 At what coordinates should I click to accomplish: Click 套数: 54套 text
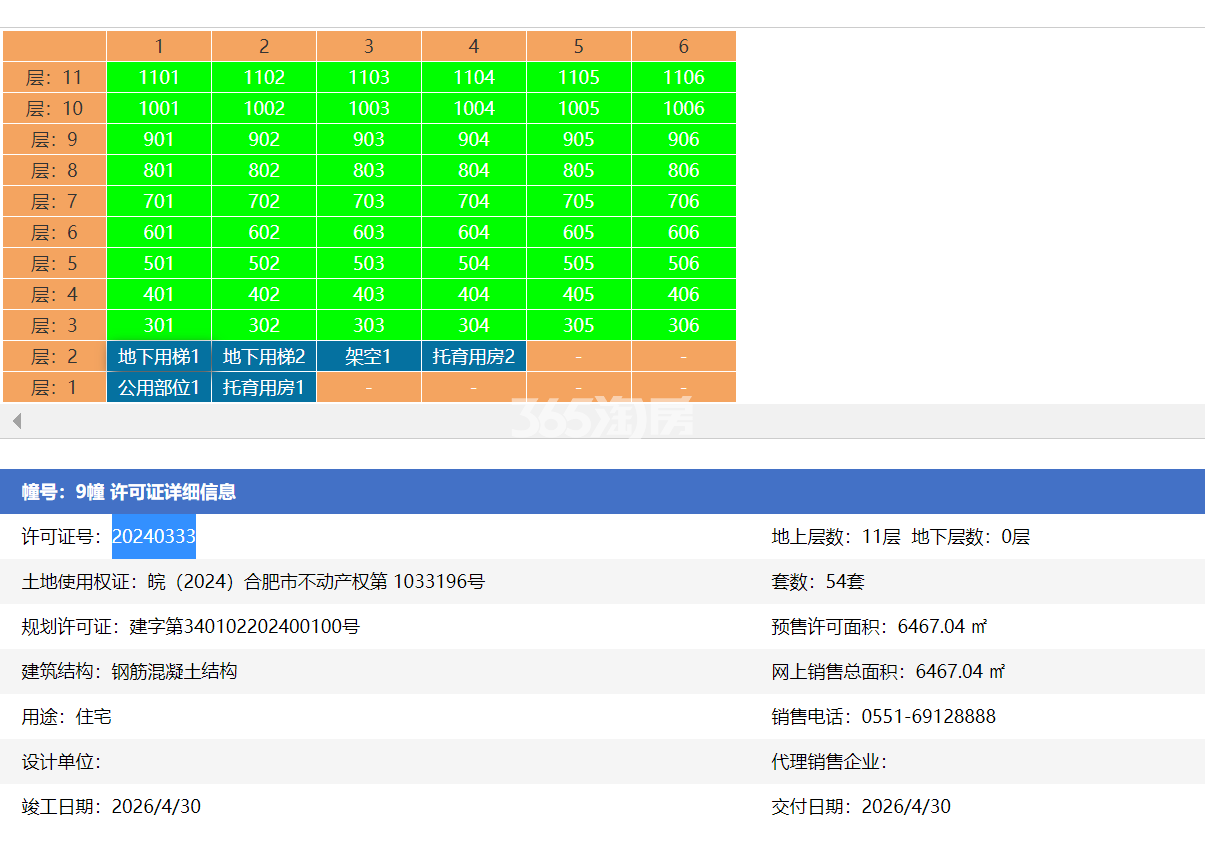pos(818,582)
